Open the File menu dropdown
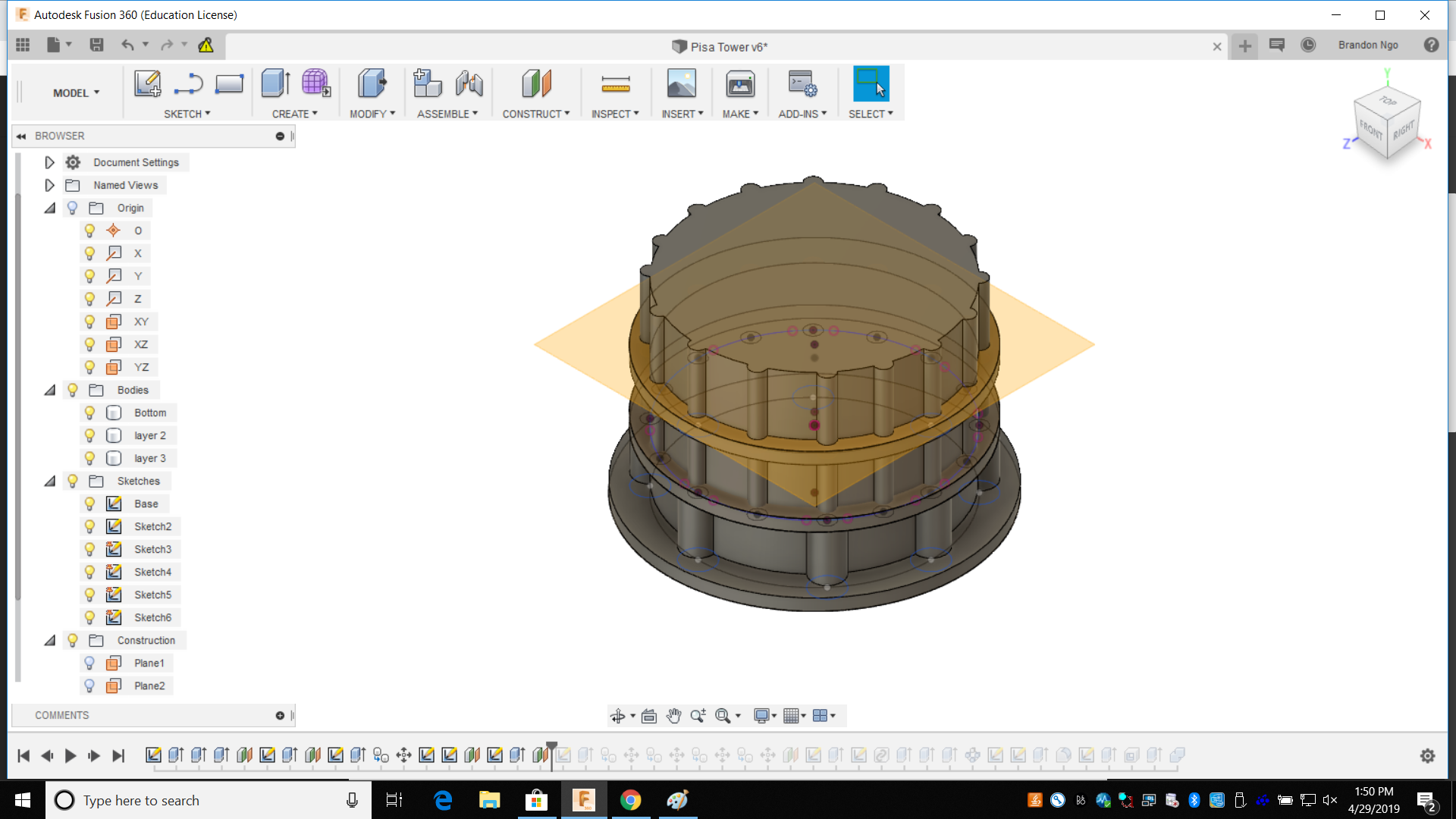Image resolution: width=1456 pixels, height=819 pixels. coord(58,45)
